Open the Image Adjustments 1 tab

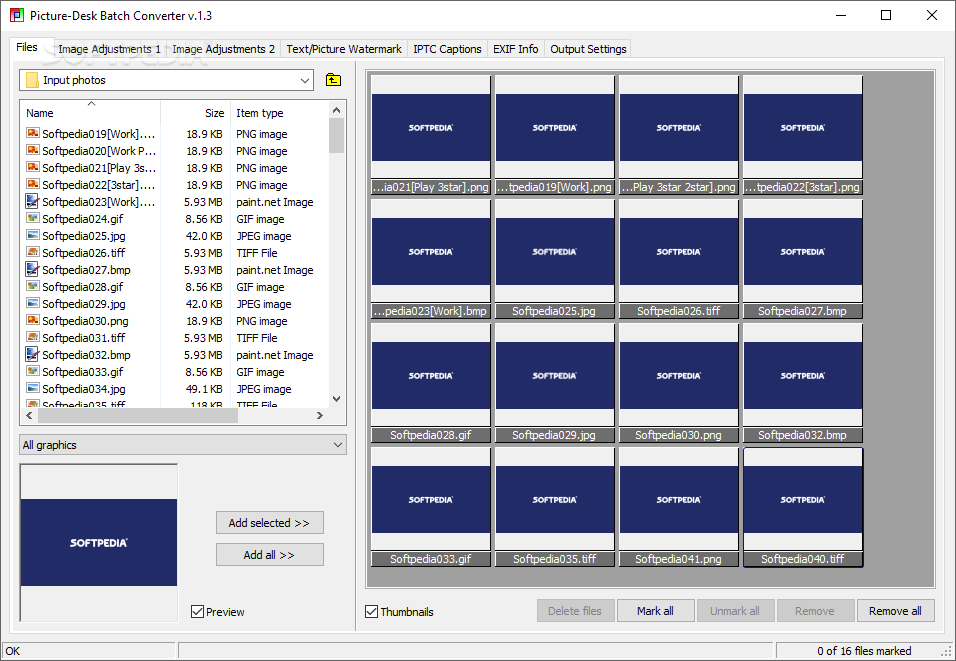pyautogui.click(x=109, y=49)
